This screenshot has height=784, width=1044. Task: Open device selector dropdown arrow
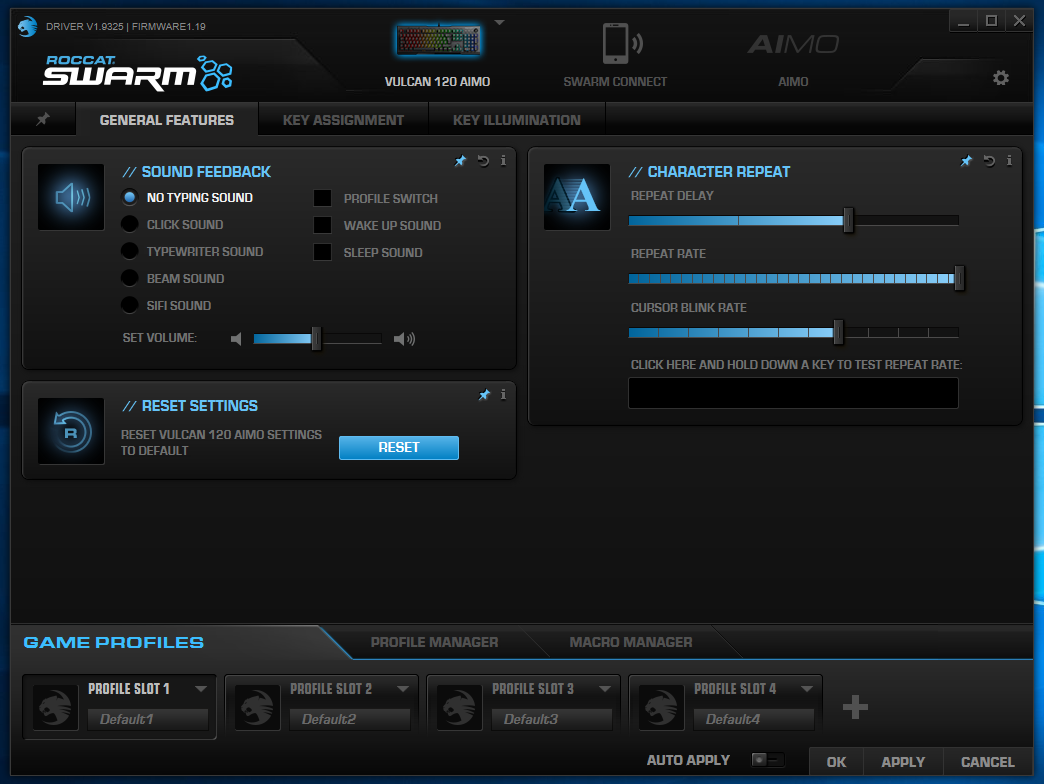click(499, 23)
